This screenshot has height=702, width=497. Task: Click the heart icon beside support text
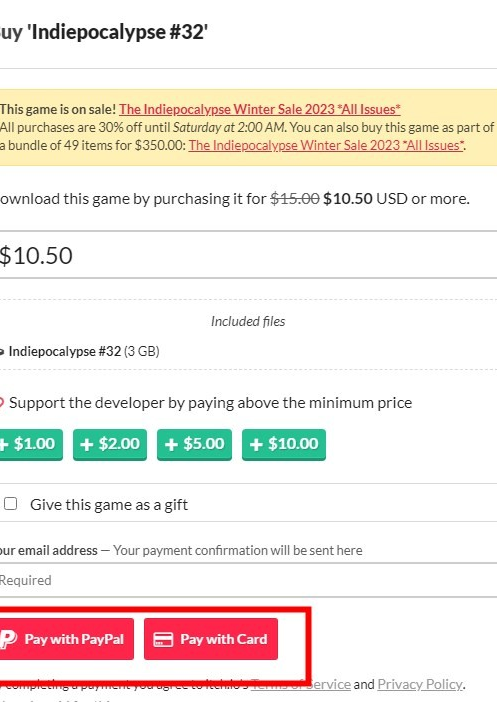(2, 402)
